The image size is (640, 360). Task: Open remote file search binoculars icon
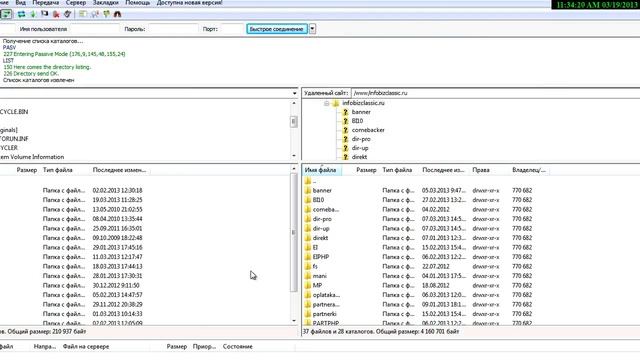coord(118,14)
